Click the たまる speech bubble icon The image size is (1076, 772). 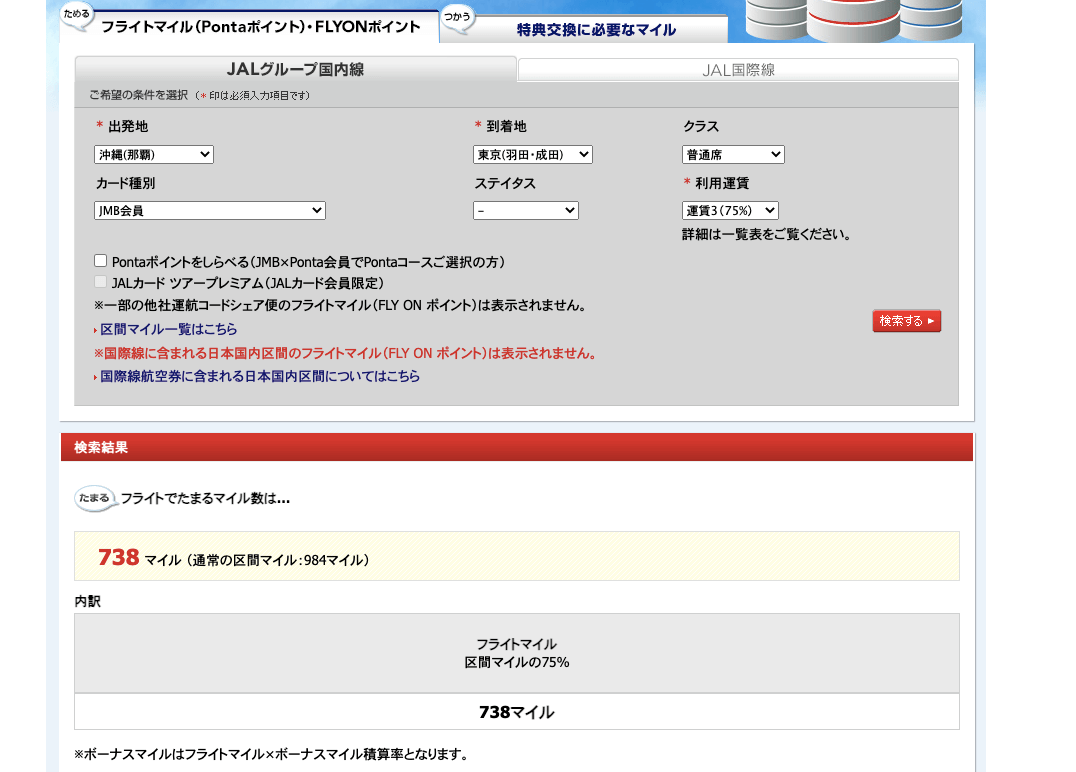[95, 498]
